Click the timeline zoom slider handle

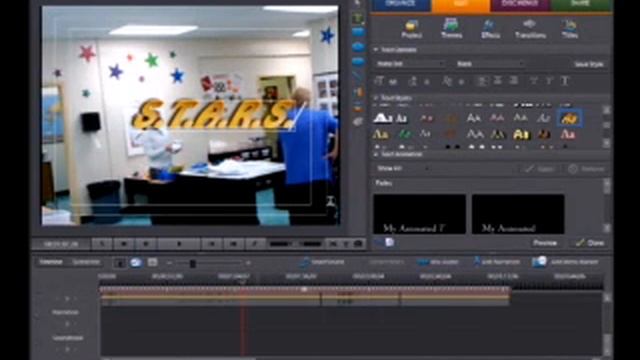(x=192, y=263)
